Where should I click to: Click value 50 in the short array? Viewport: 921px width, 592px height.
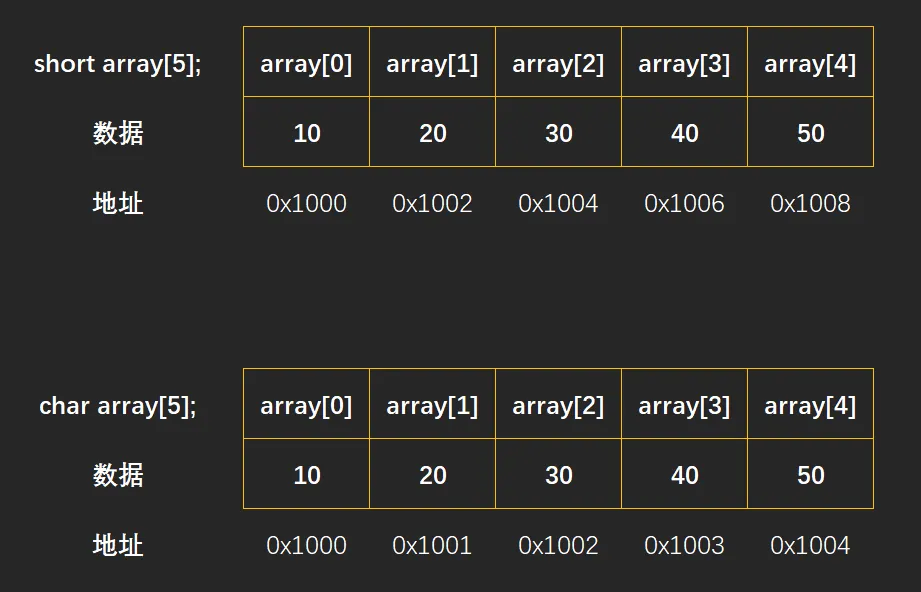810,132
